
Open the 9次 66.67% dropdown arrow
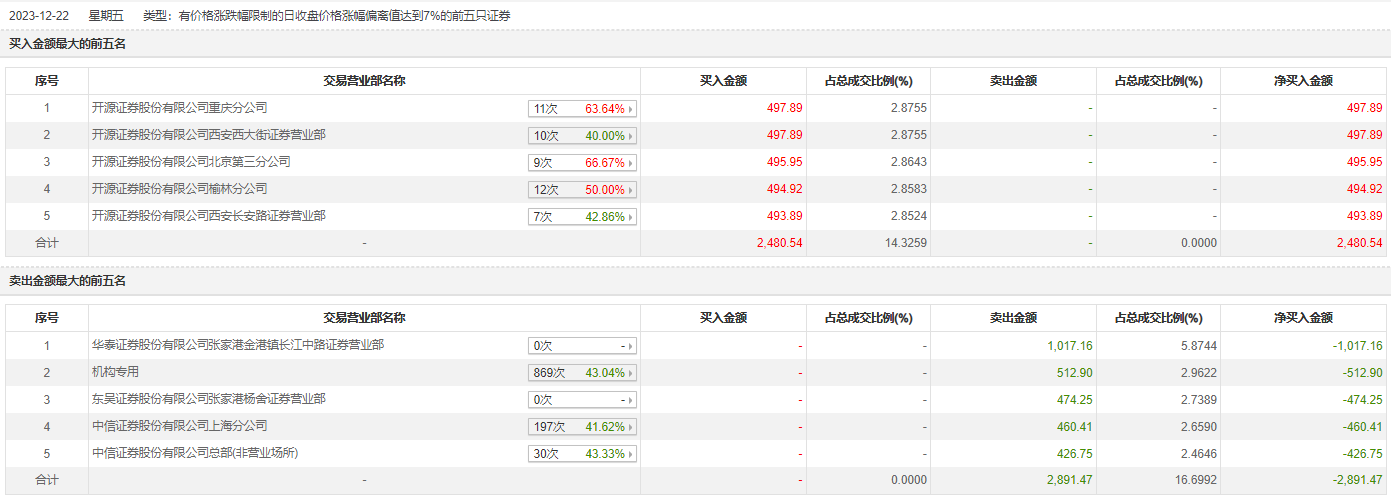(x=631, y=163)
